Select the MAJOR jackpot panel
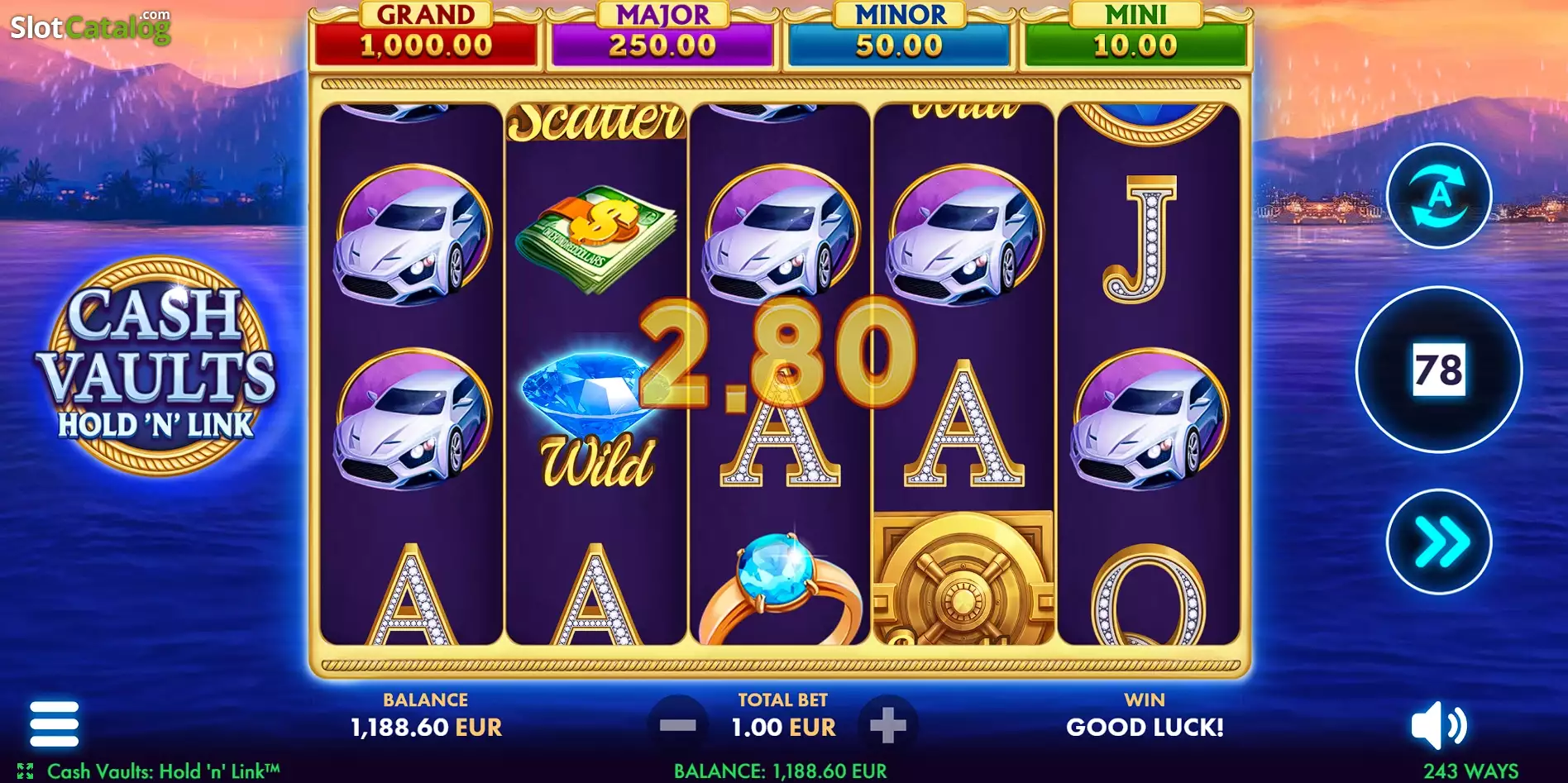This screenshot has width=1568, height=783. (662, 35)
